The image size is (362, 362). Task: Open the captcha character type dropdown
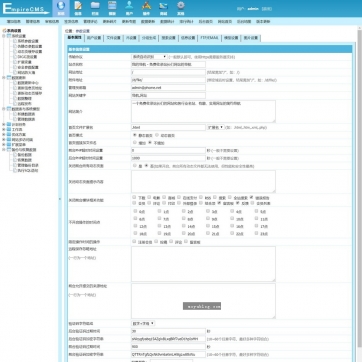coord(143,323)
